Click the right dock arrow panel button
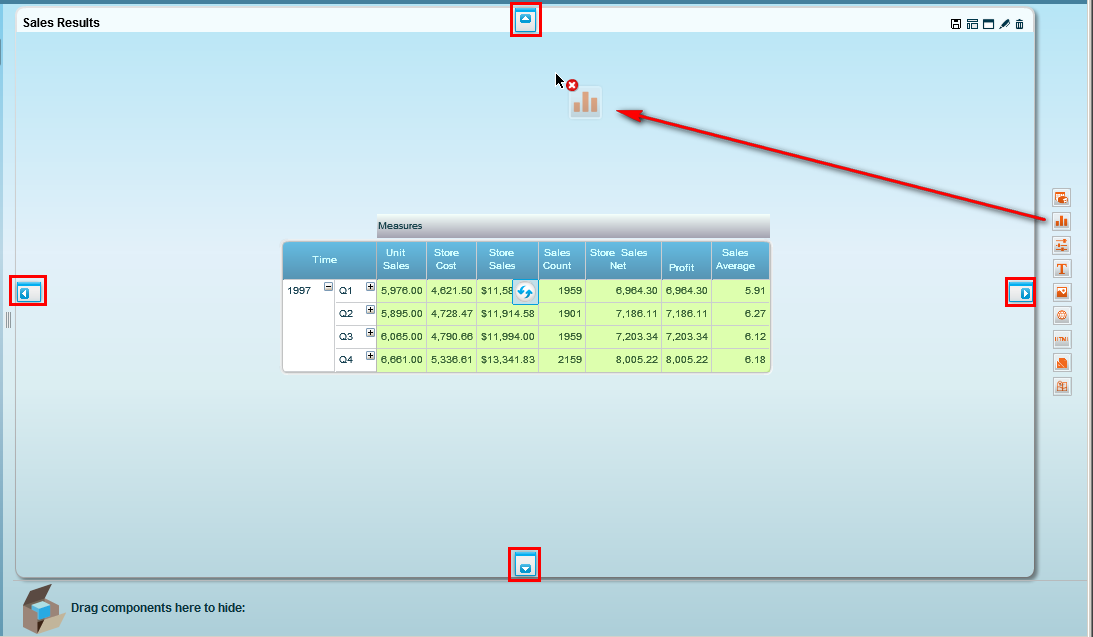Screen dimensions: 1093x637 click(x=1020, y=292)
